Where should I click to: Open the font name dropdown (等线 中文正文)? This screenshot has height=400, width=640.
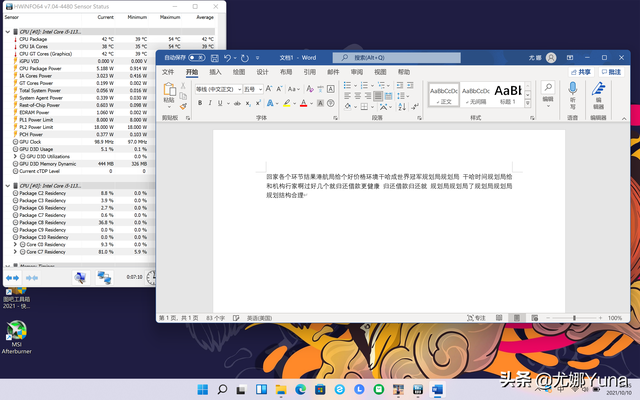(216, 89)
